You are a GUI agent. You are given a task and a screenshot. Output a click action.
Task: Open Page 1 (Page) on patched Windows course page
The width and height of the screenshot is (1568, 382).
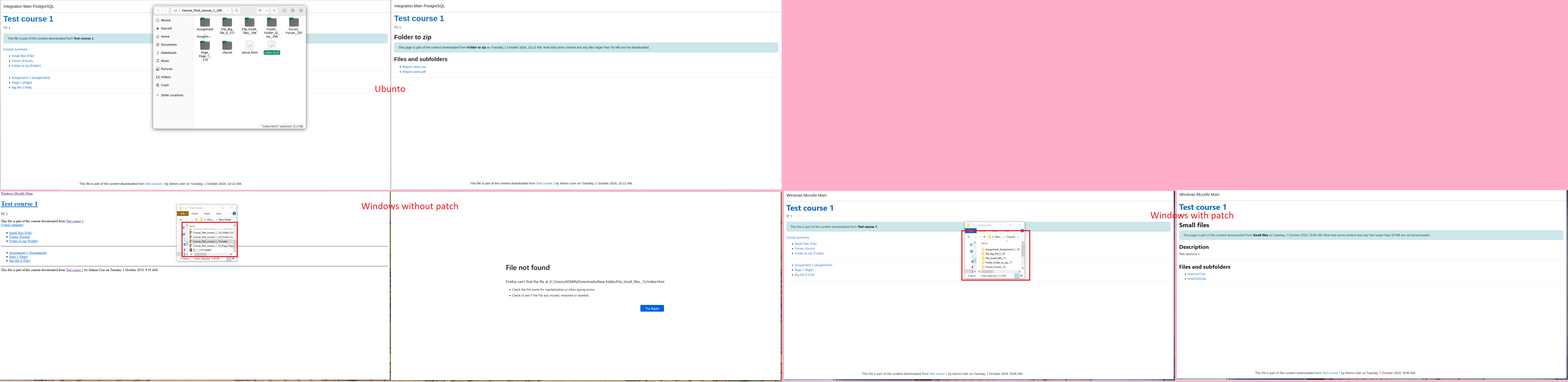[x=804, y=270]
